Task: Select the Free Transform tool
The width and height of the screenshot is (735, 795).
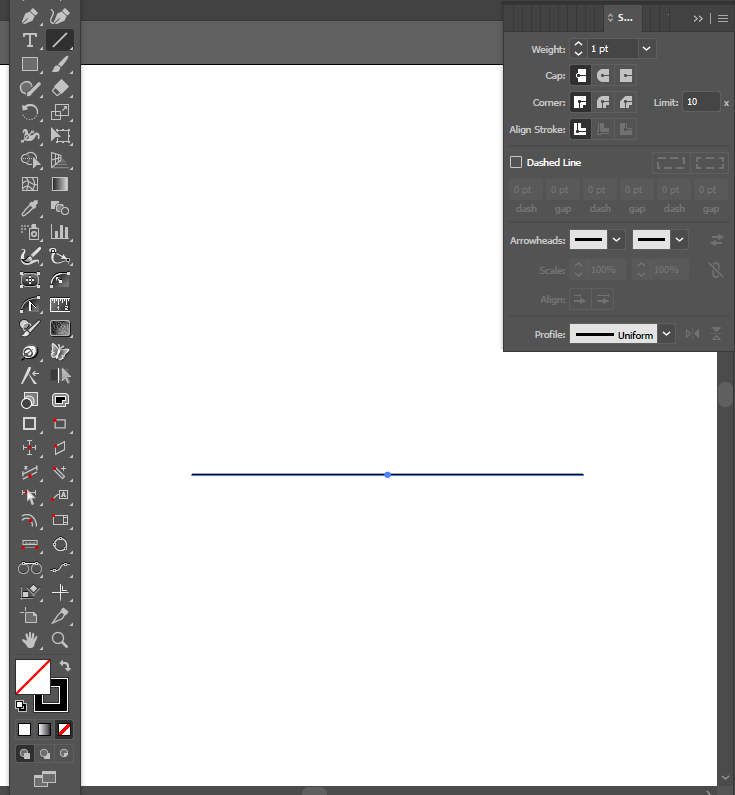Action: click(x=60, y=136)
